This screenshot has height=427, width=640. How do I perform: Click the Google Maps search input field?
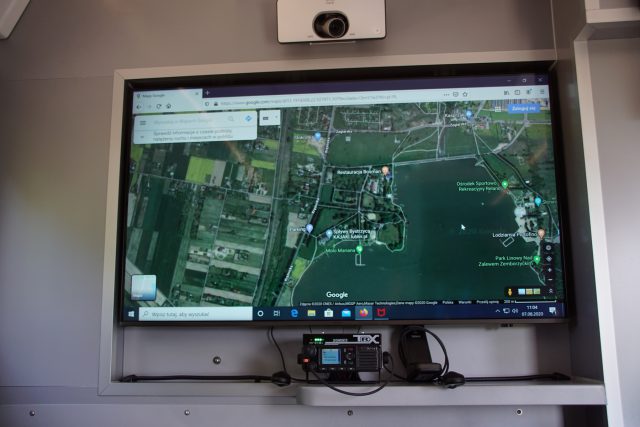188,121
